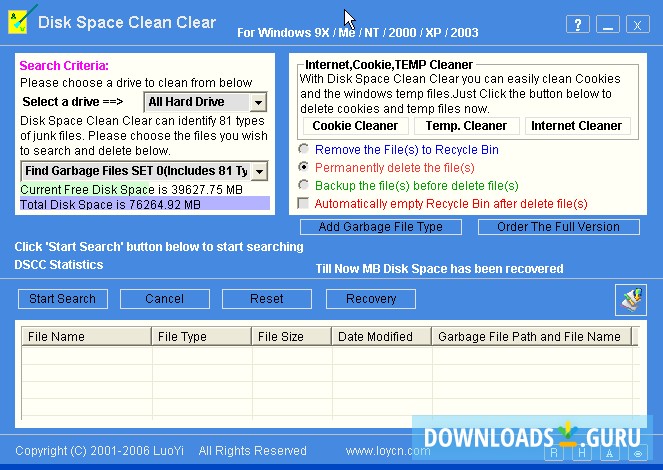Close the window with the X button
This screenshot has height=470, width=663.
pos(638,25)
